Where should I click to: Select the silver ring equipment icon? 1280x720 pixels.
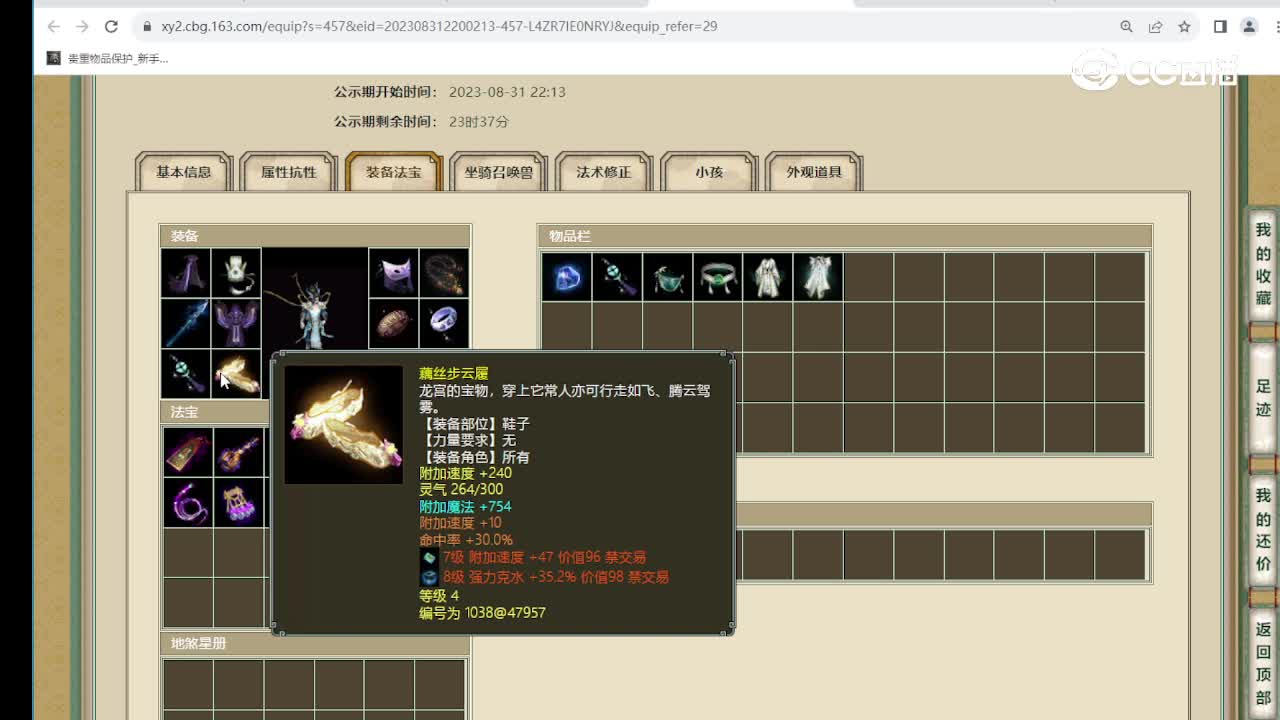[444, 324]
